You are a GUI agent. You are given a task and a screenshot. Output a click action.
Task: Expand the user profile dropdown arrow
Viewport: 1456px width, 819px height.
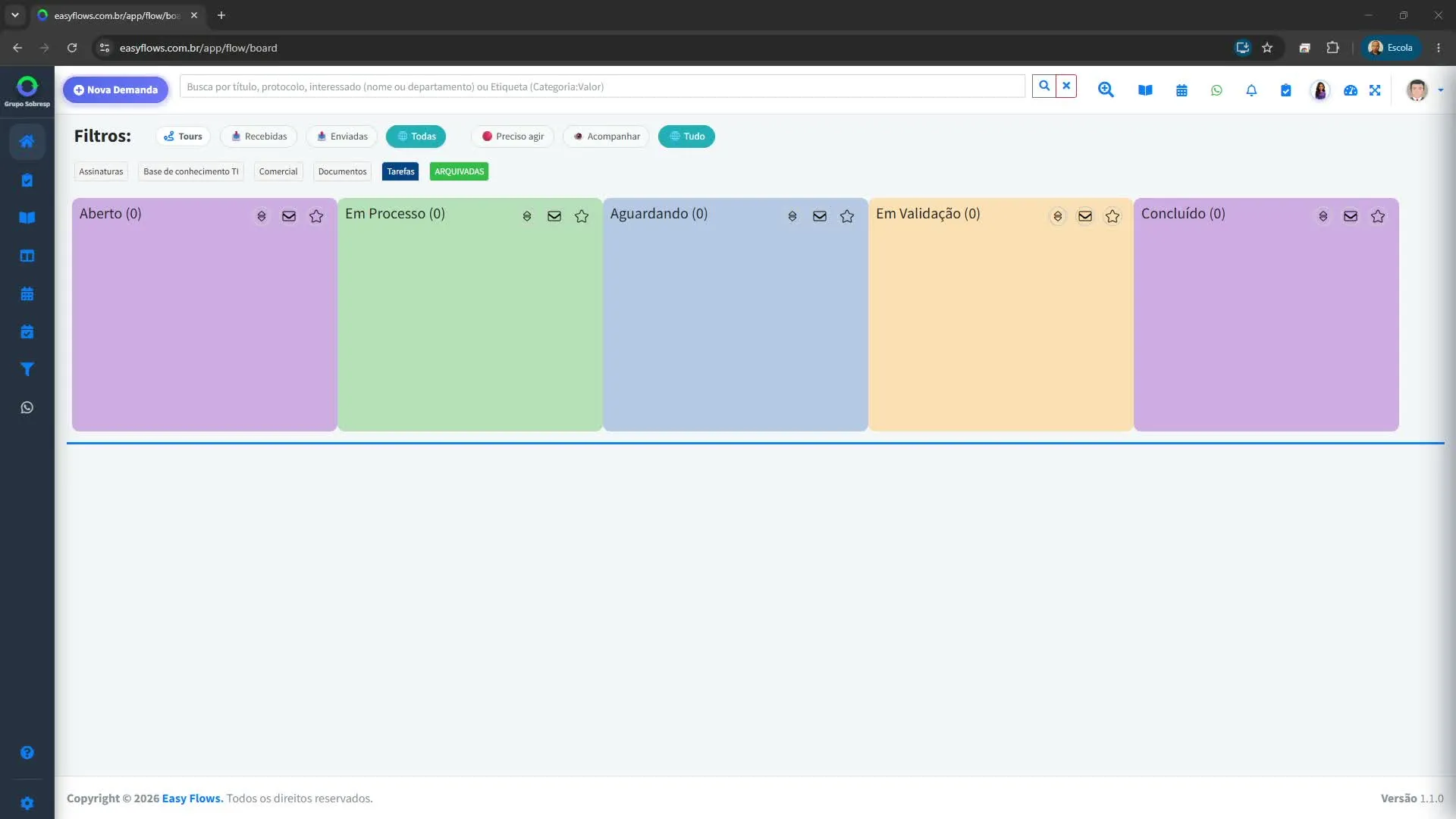(1441, 90)
